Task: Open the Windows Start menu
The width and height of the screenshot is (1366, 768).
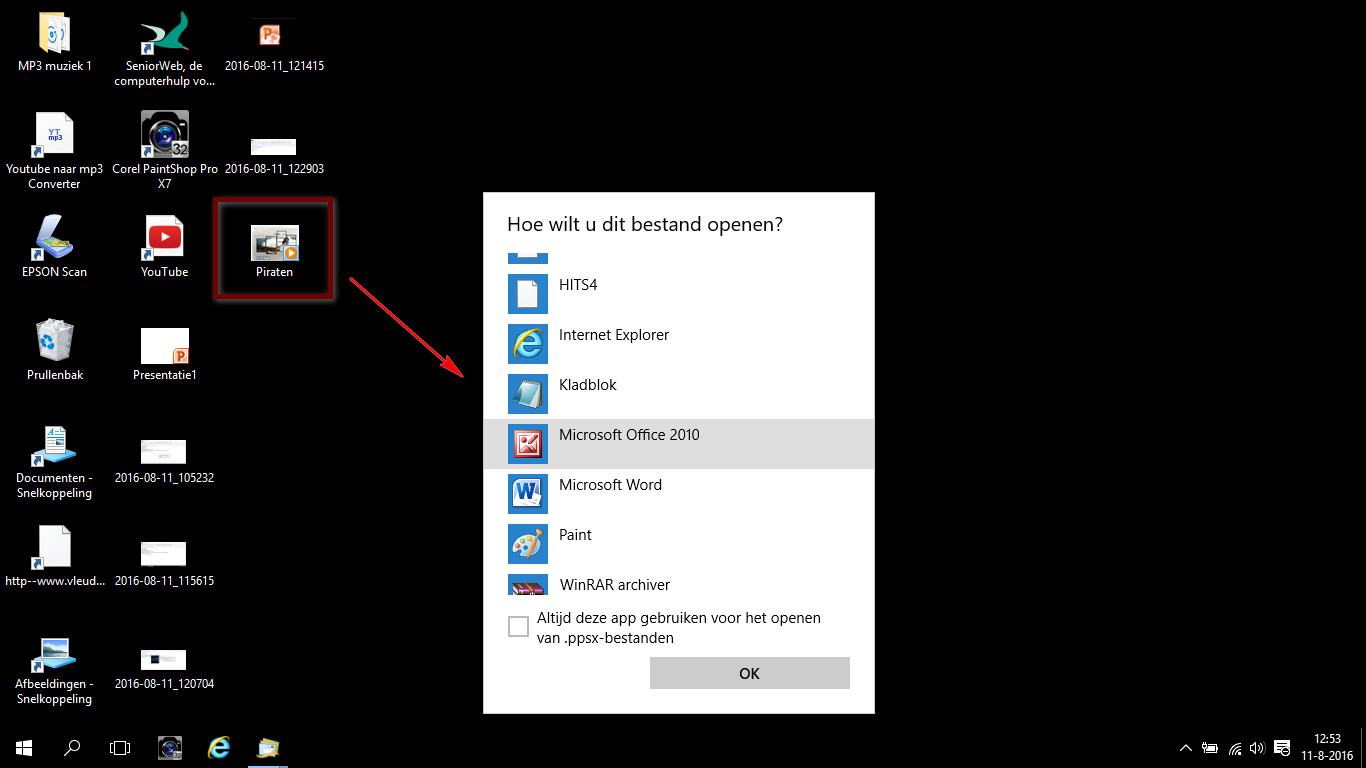Action: (x=24, y=747)
